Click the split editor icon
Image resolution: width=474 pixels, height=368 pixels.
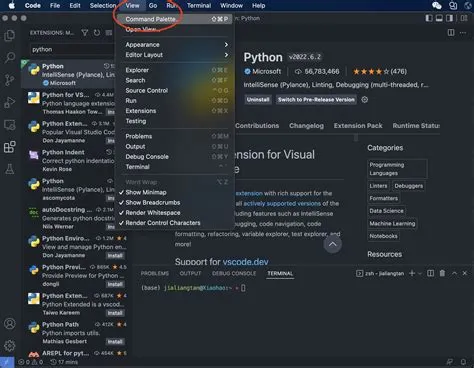pyautogui.click(x=451, y=33)
